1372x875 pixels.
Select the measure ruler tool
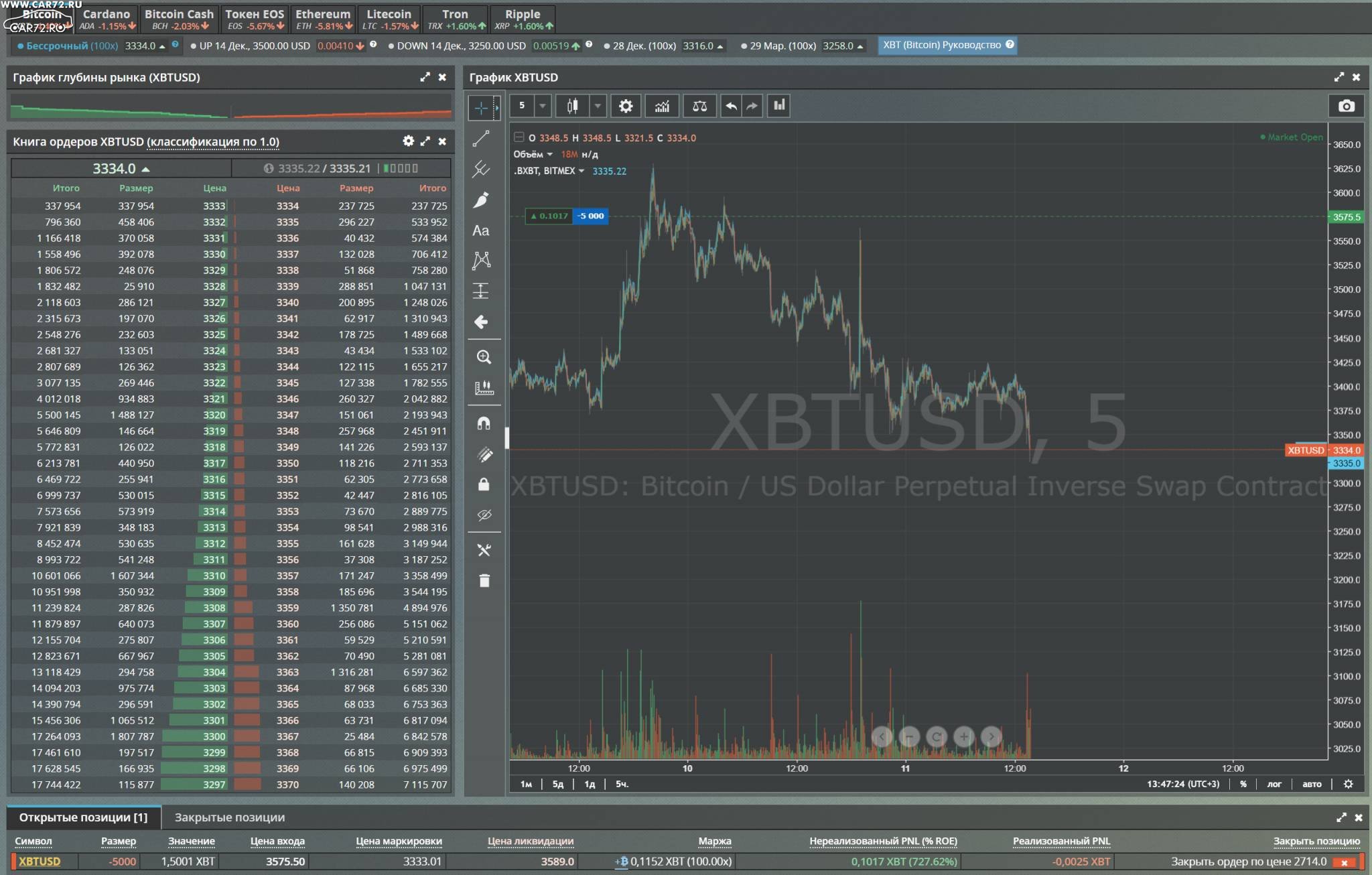484,388
